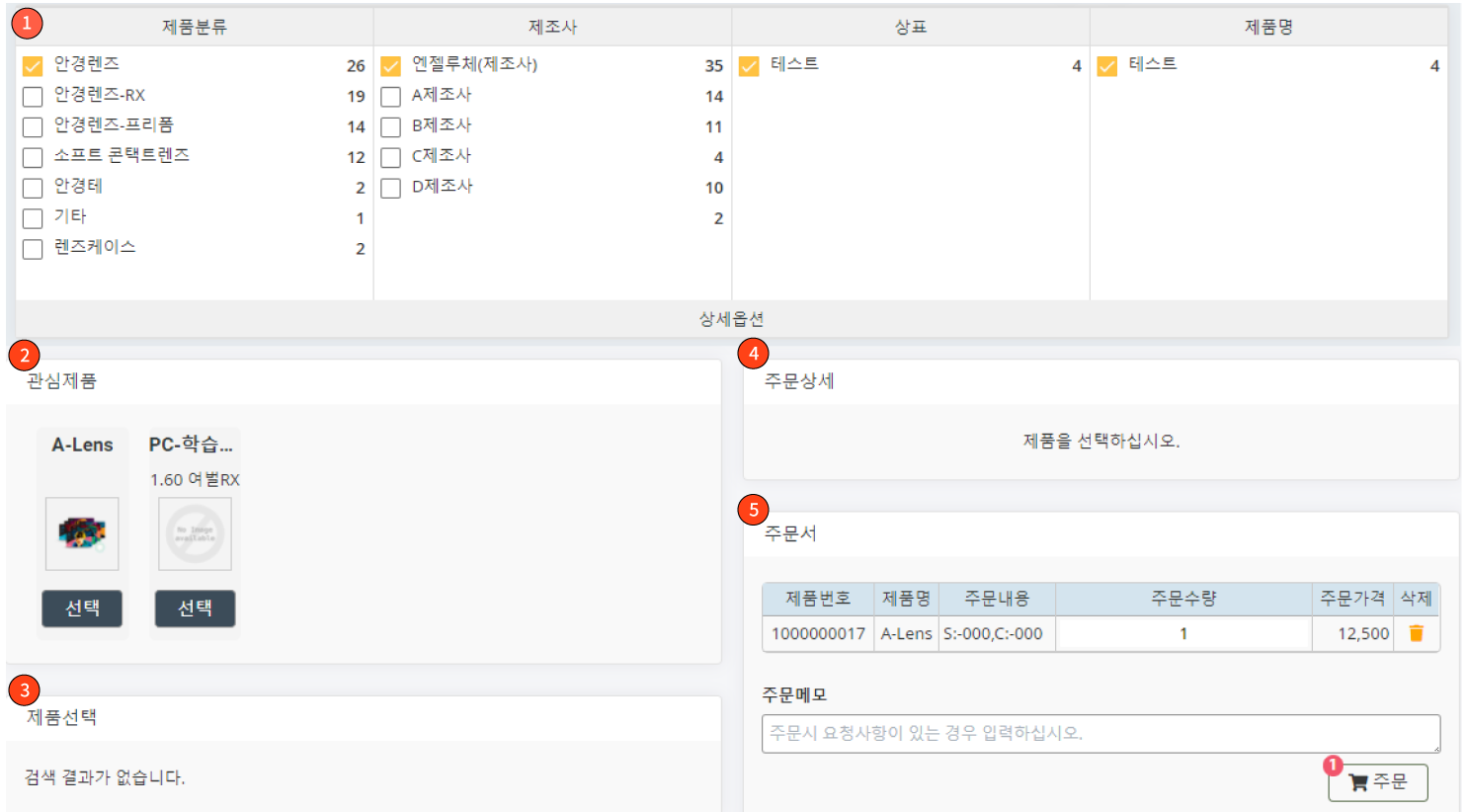
Task: Click the shopping cart 주문 button
Action: (x=1378, y=781)
